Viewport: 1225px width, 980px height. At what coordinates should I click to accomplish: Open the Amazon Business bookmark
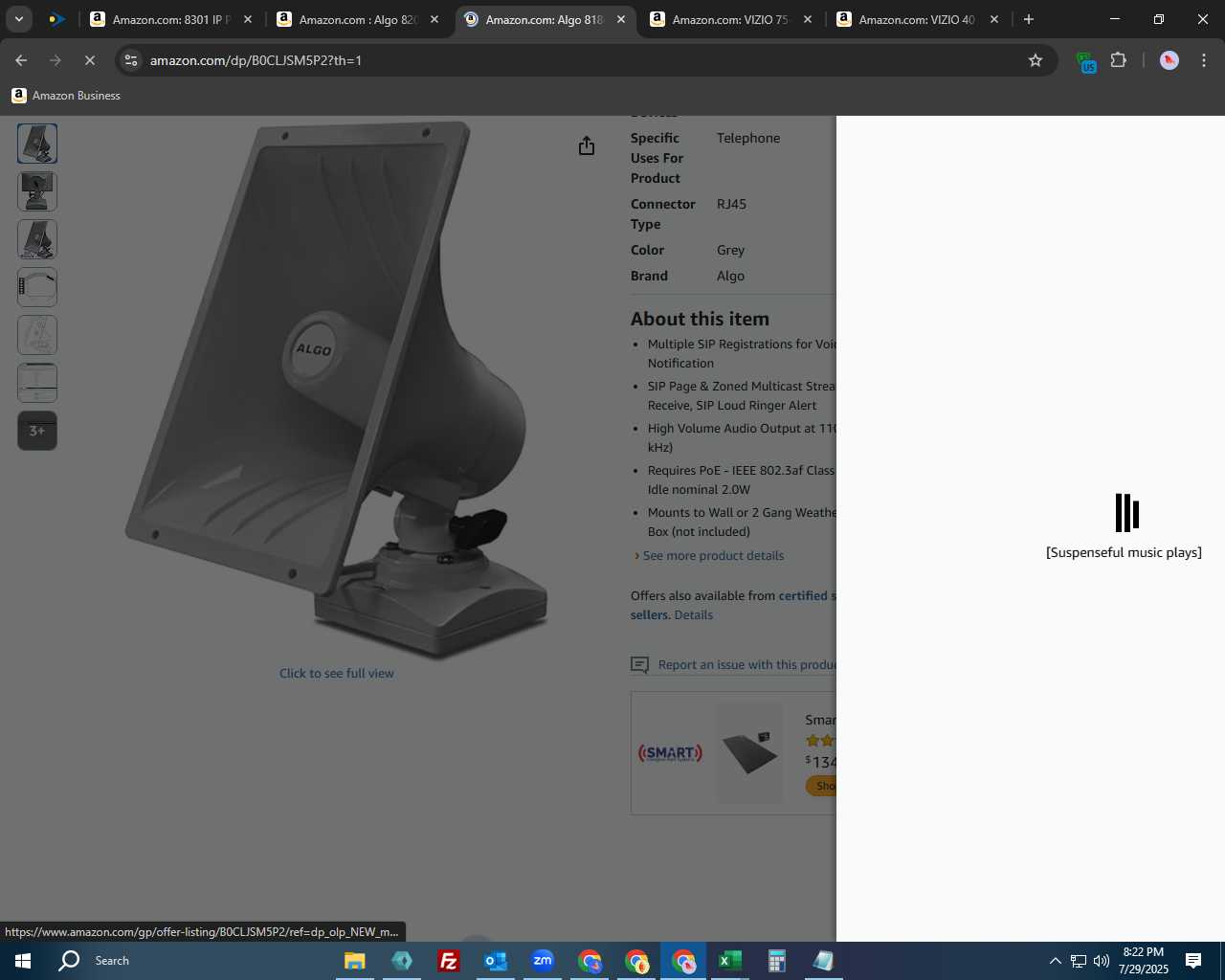coord(66,96)
